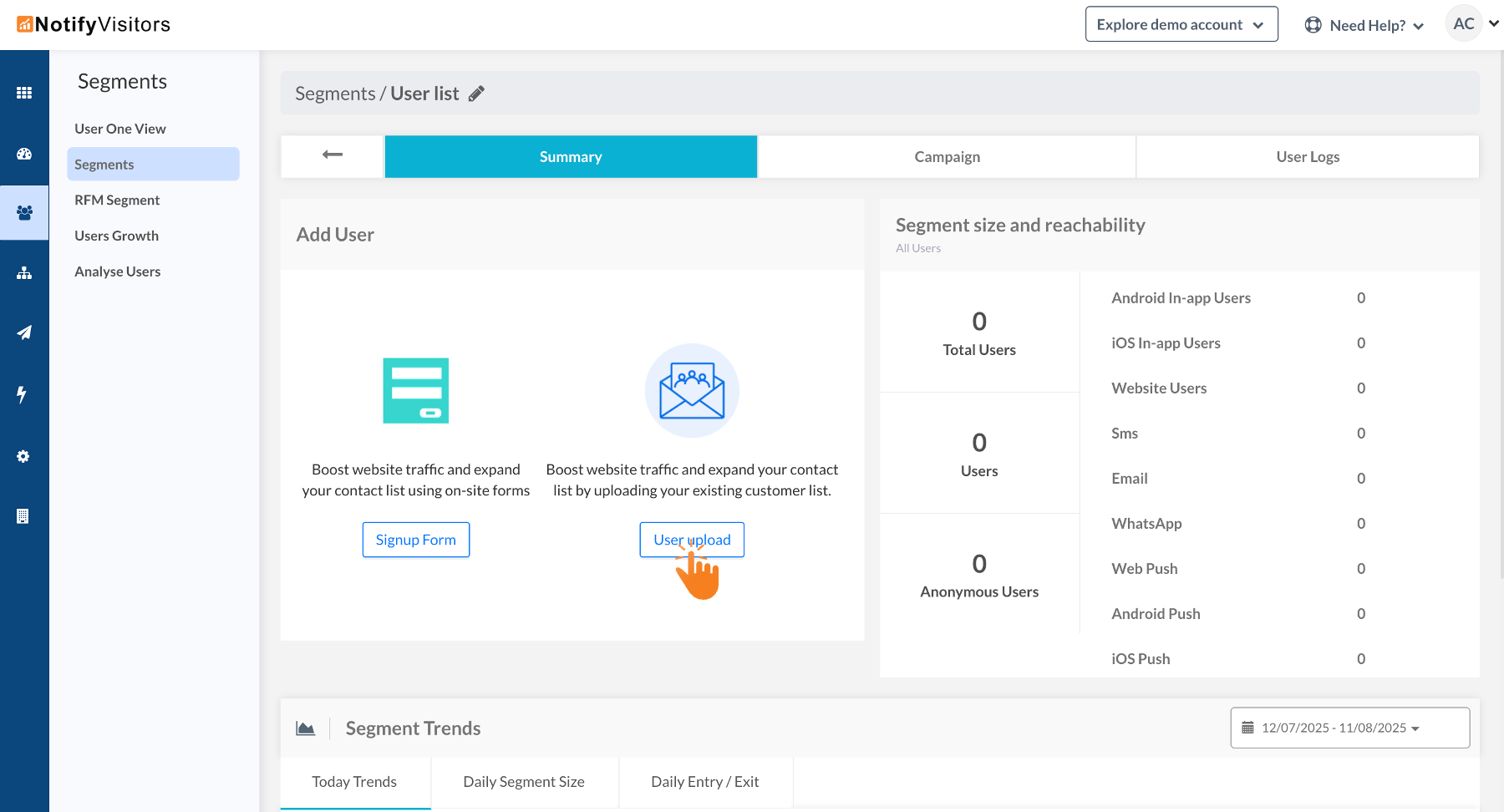Open the Need Help dropdown
This screenshot has width=1504, height=812.
coord(1364,25)
